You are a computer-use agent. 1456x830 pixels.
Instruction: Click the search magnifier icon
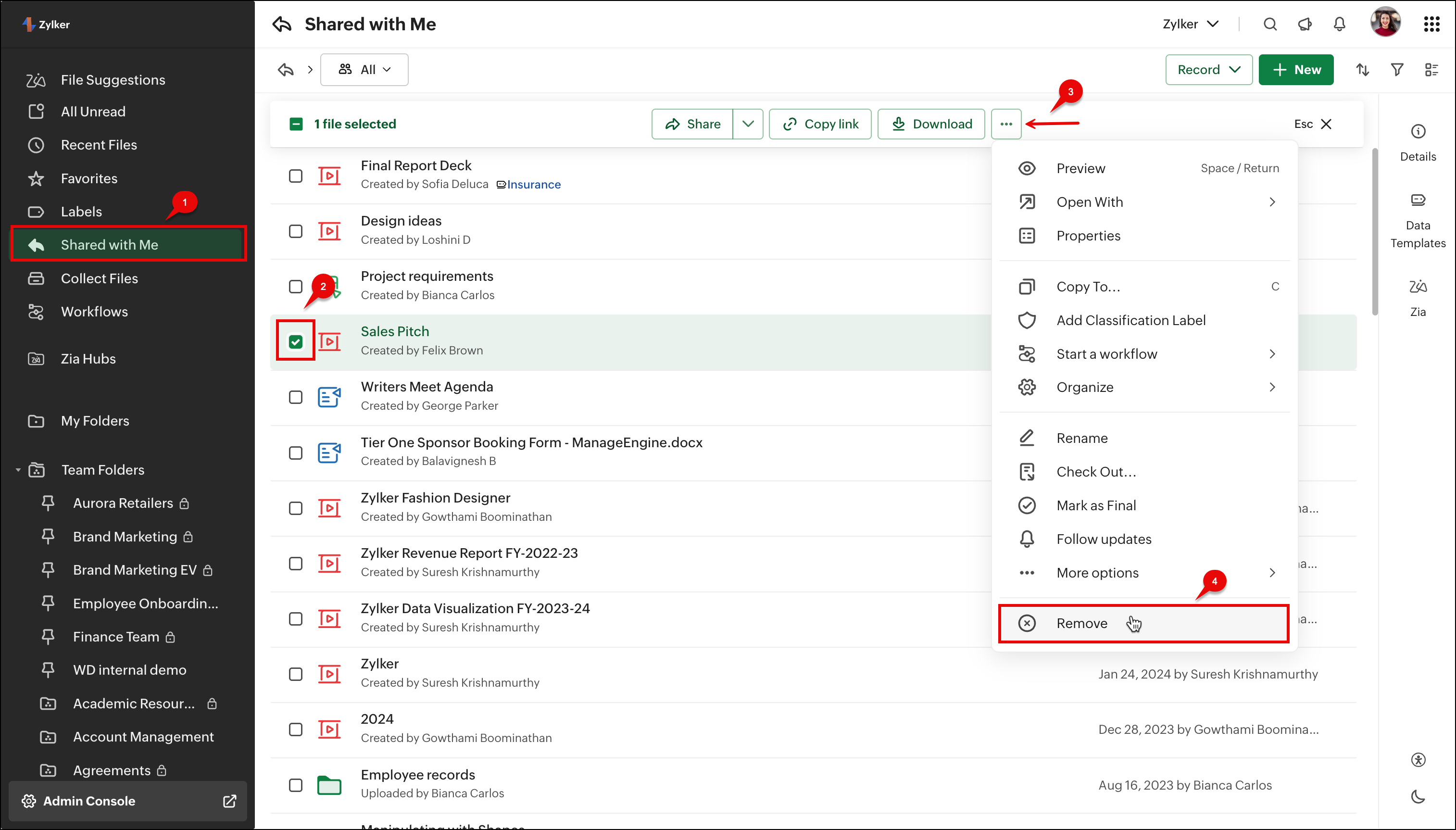tap(1269, 24)
